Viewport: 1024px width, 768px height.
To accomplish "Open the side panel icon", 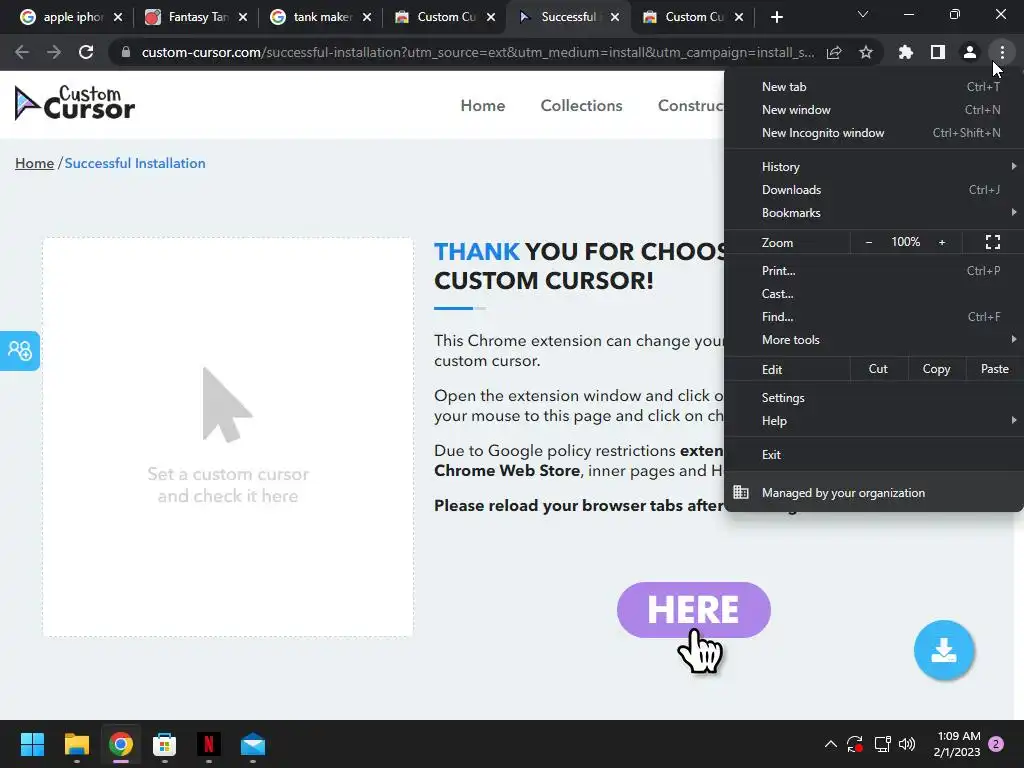I will pyautogui.click(x=938, y=52).
